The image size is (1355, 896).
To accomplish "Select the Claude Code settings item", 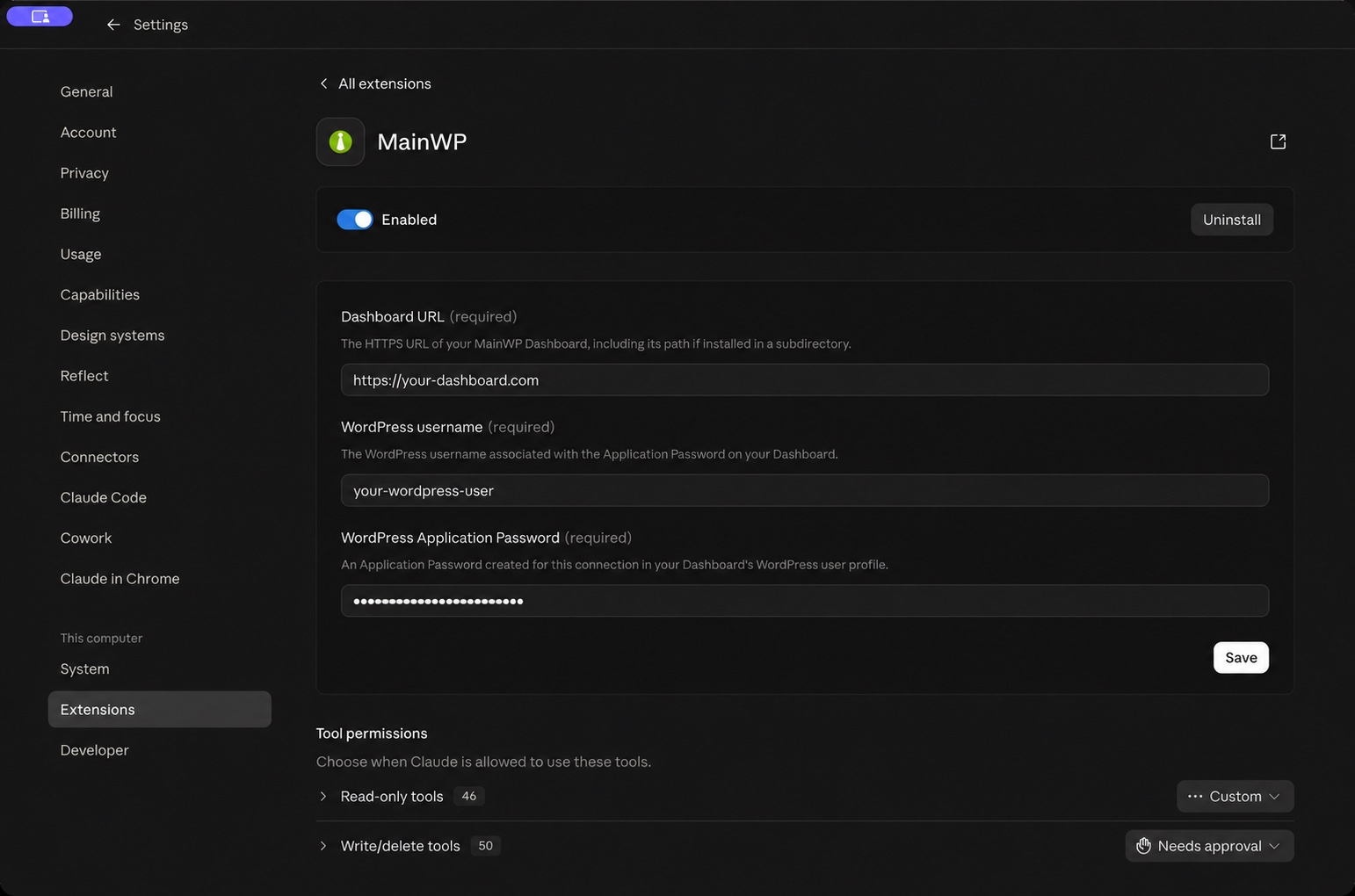I will click(104, 497).
